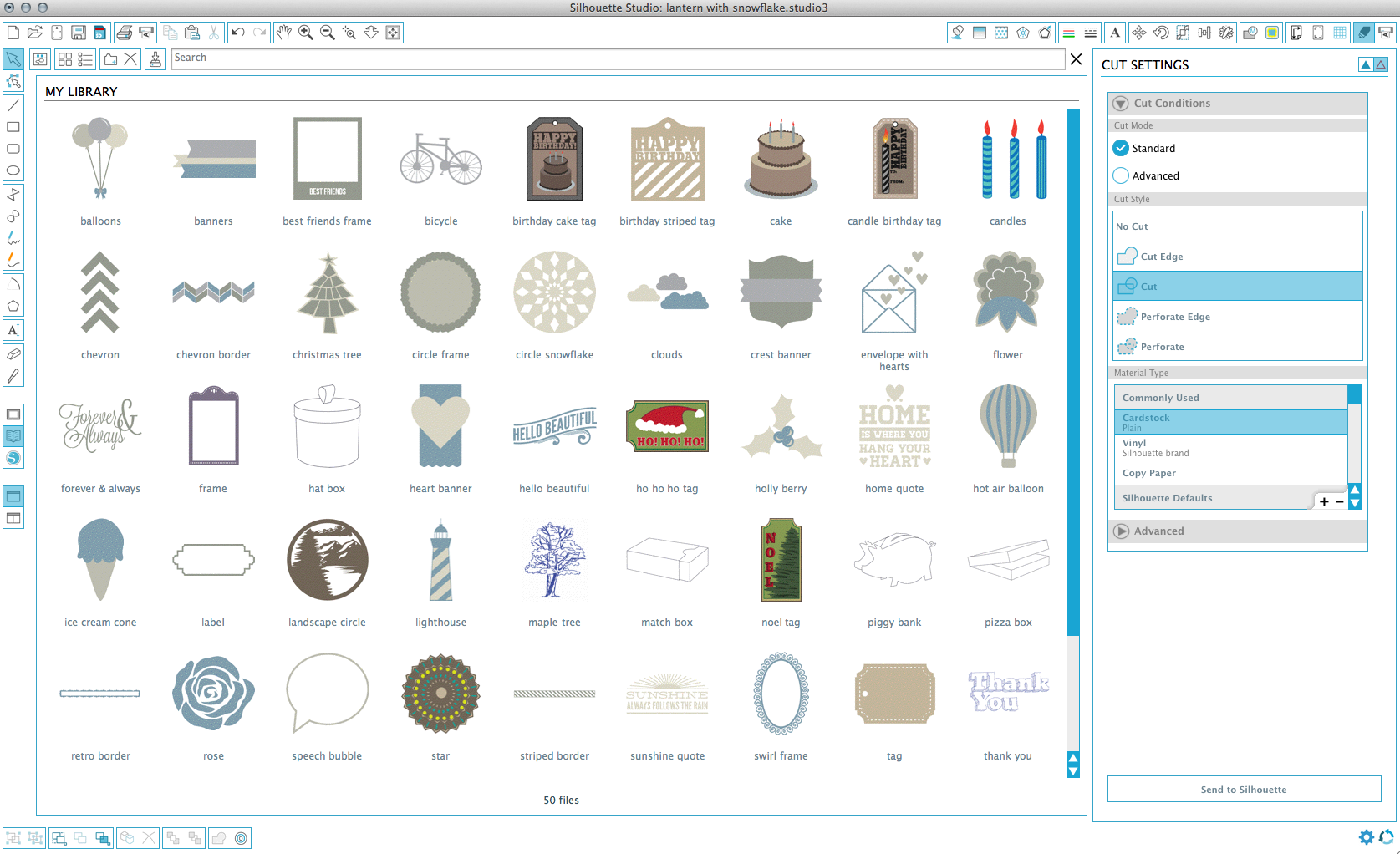Select the Knife tool
The width and height of the screenshot is (1400, 854).
(x=13, y=374)
